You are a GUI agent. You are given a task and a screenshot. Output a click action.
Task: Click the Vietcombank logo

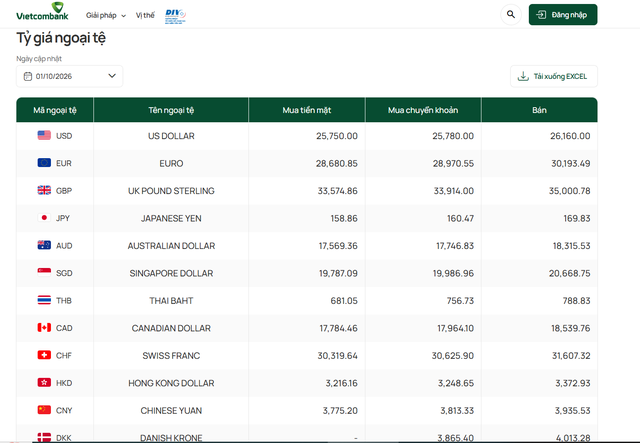click(x=42, y=12)
